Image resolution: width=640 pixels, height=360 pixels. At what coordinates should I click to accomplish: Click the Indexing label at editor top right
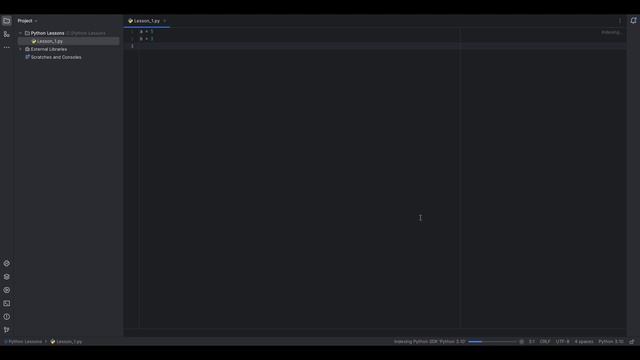pyautogui.click(x=611, y=32)
